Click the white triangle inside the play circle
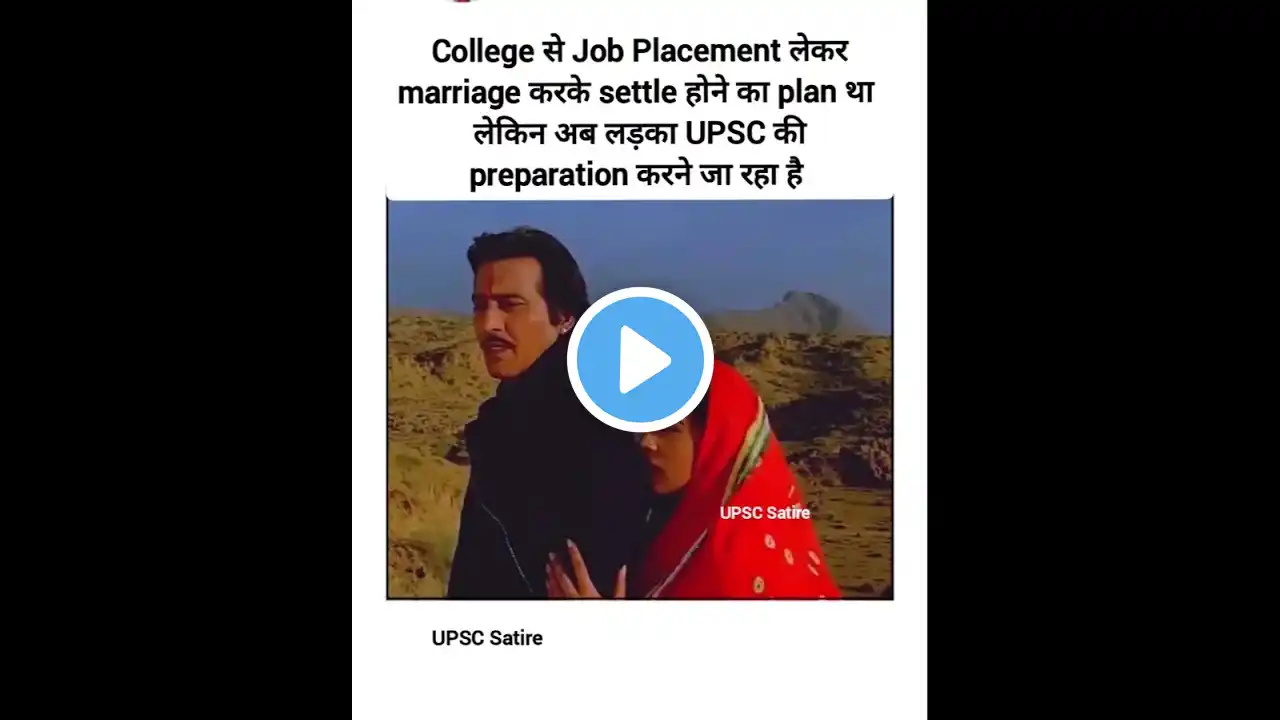The width and height of the screenshot is (1280, 720). tap(644, 360)
